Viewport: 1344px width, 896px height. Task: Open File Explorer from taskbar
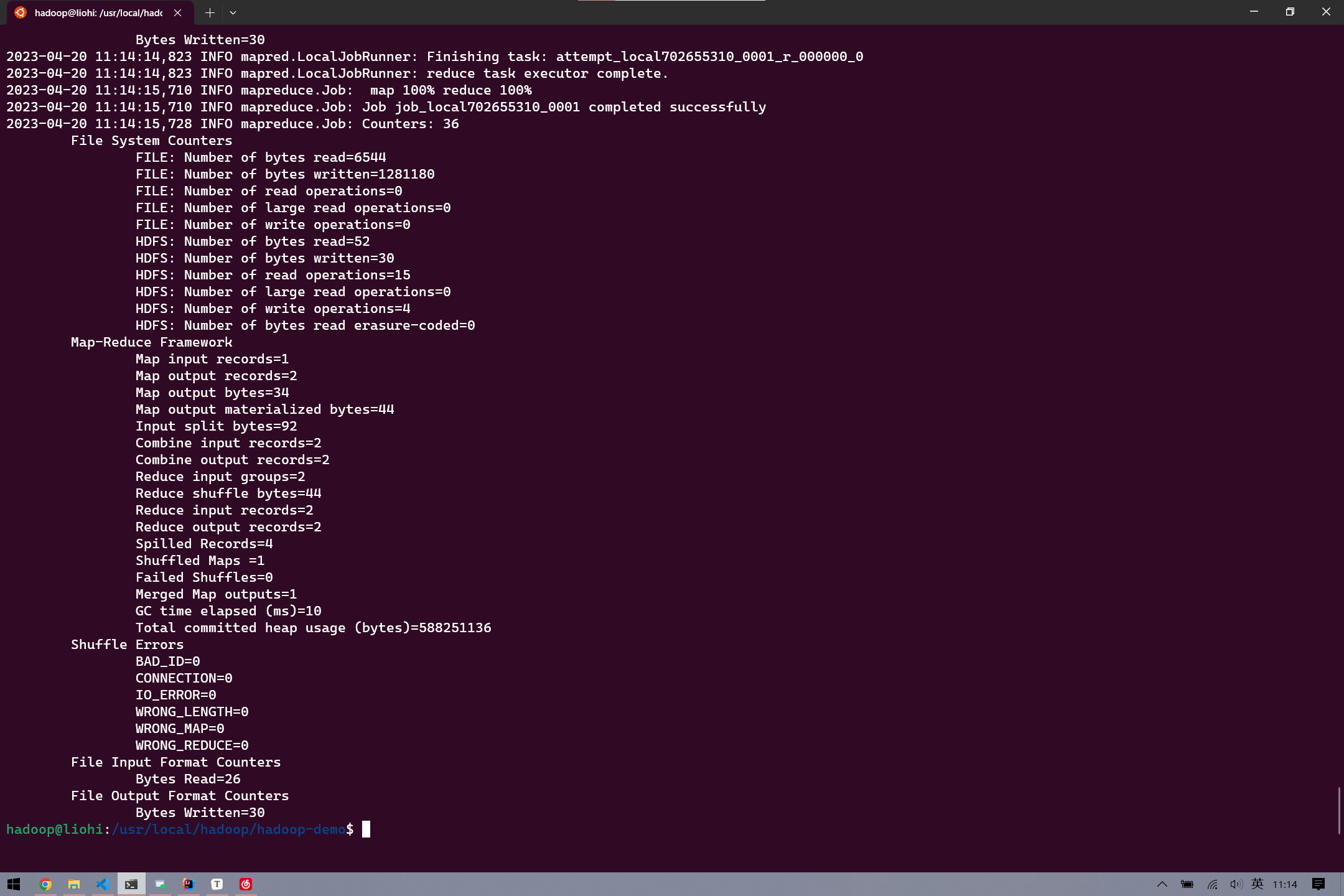click(x=74, y=884)
